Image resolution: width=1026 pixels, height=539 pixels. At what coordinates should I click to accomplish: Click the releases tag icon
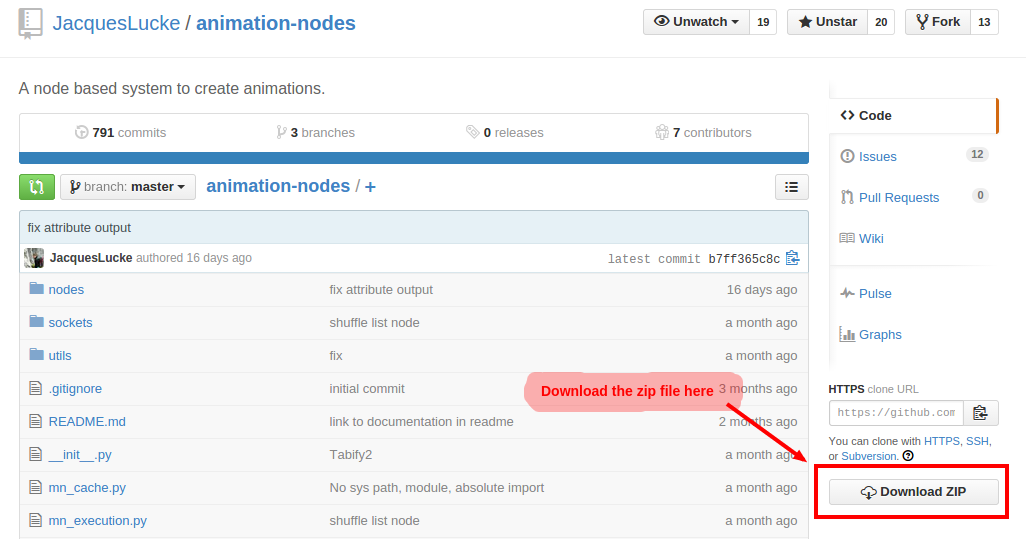click(x=472, y=132)
